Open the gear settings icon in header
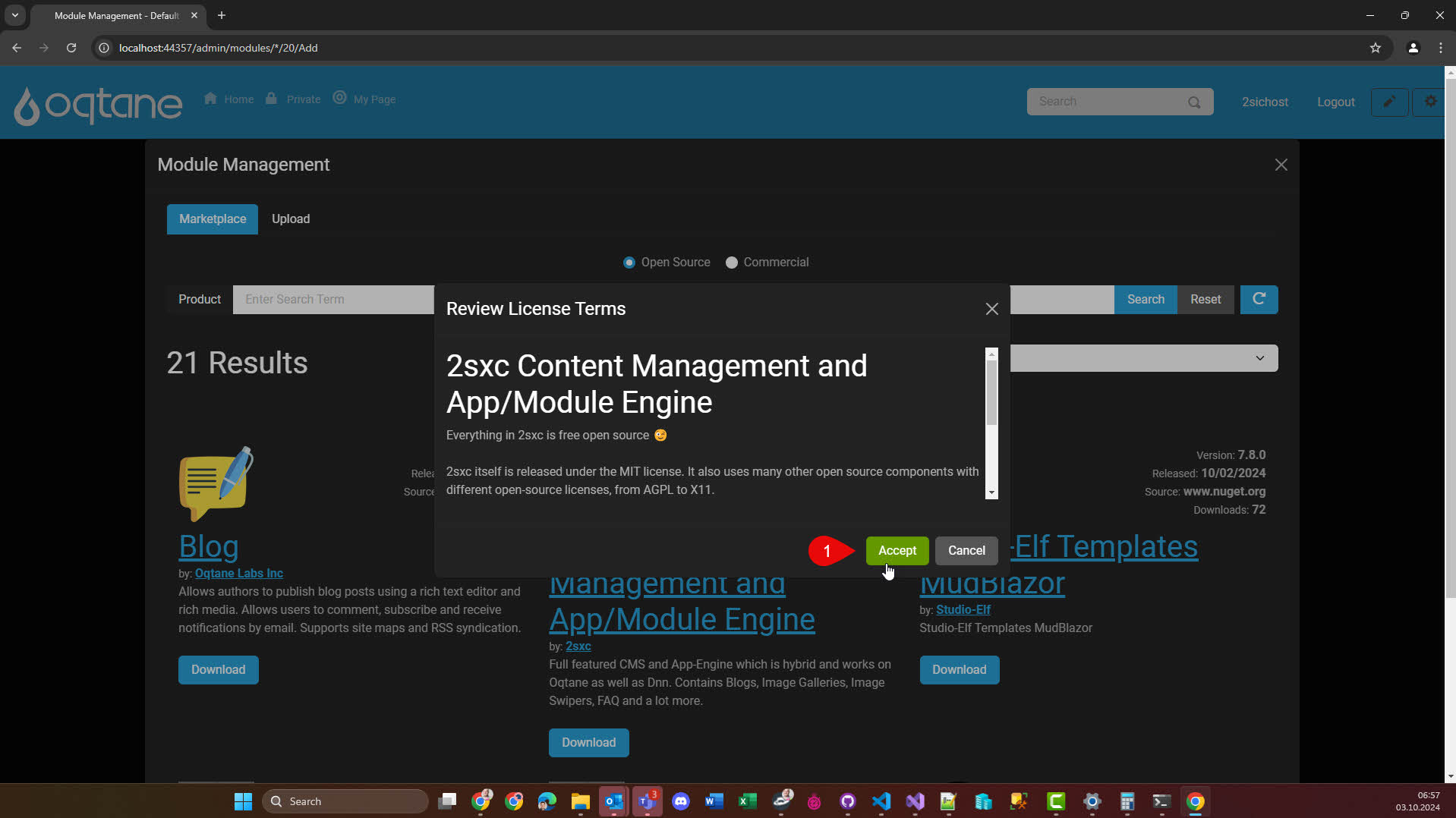 point(1430,102)
